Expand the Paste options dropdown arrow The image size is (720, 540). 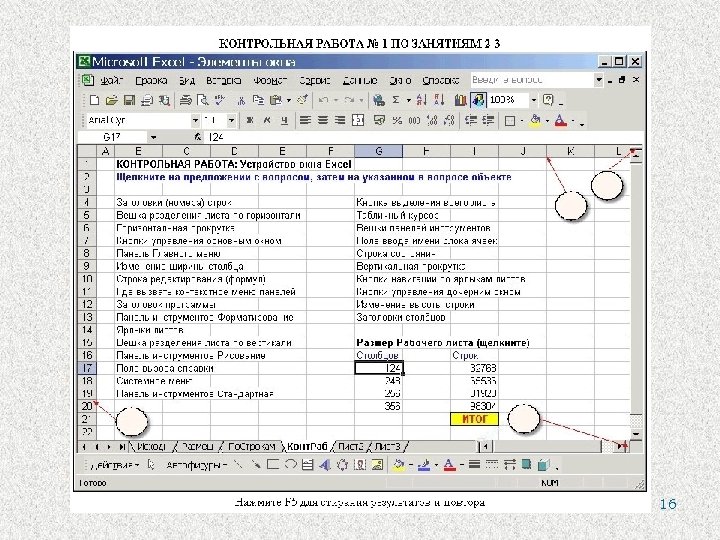coord(288,100)
